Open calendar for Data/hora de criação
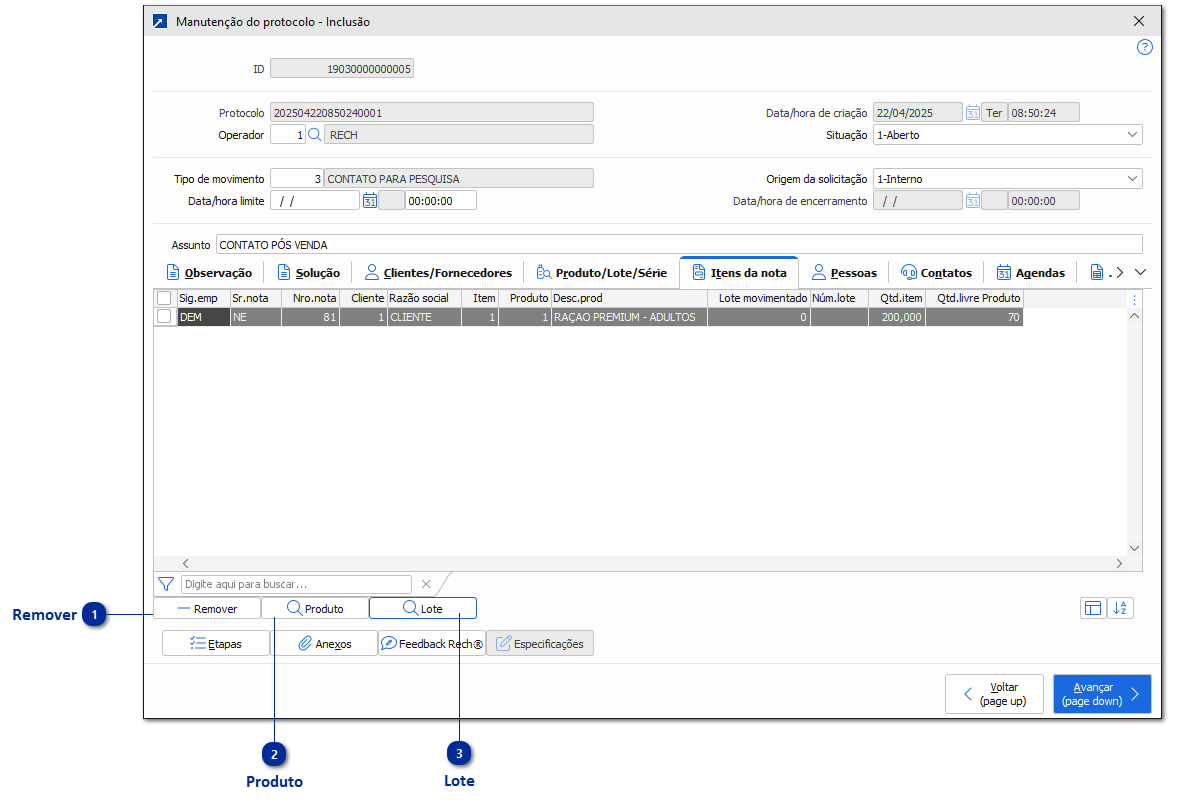Image resolution: width=1185 pixels, height=808 pixels. click(973, 113)
